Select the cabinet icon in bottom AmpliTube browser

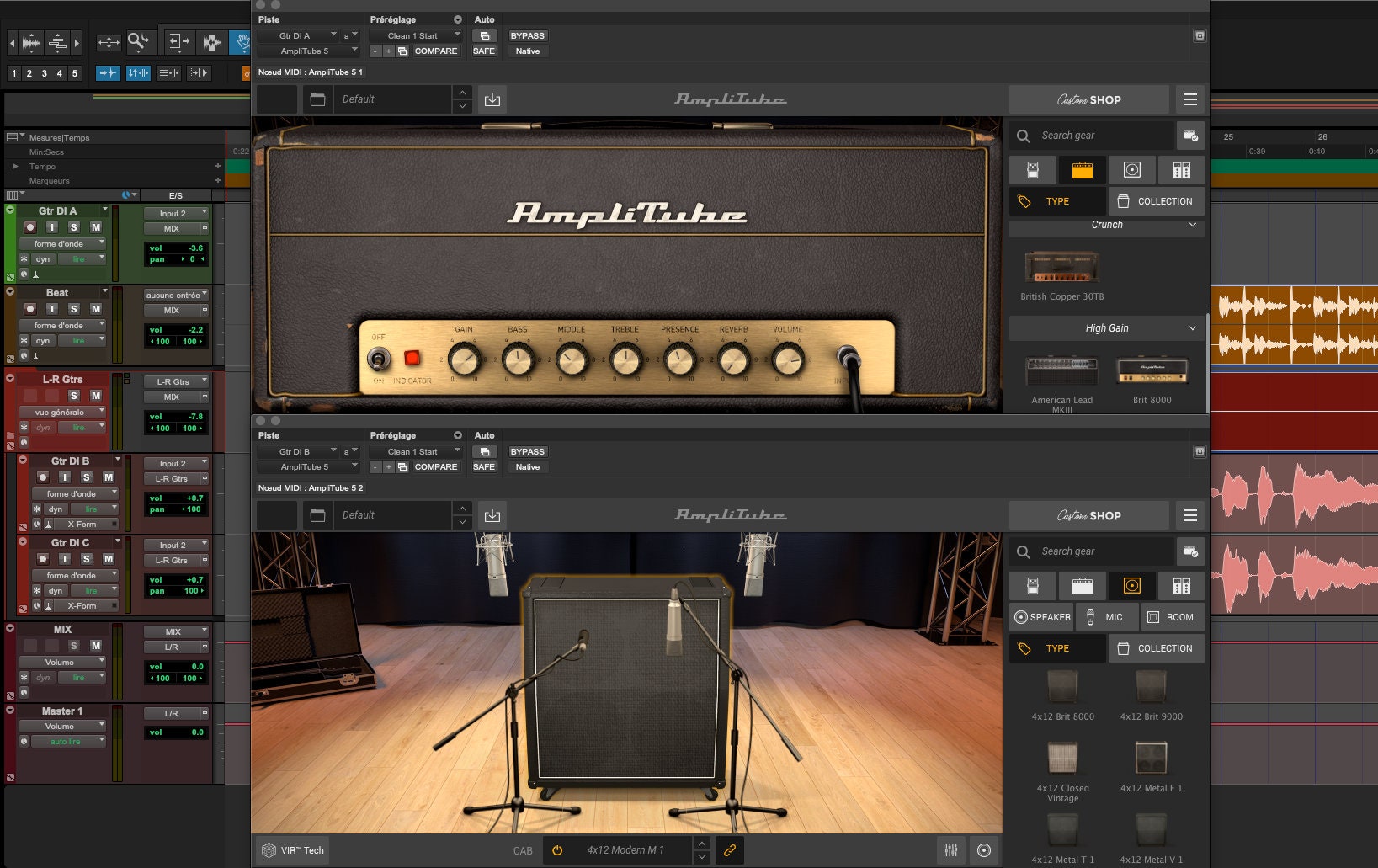coord(1131,586)
